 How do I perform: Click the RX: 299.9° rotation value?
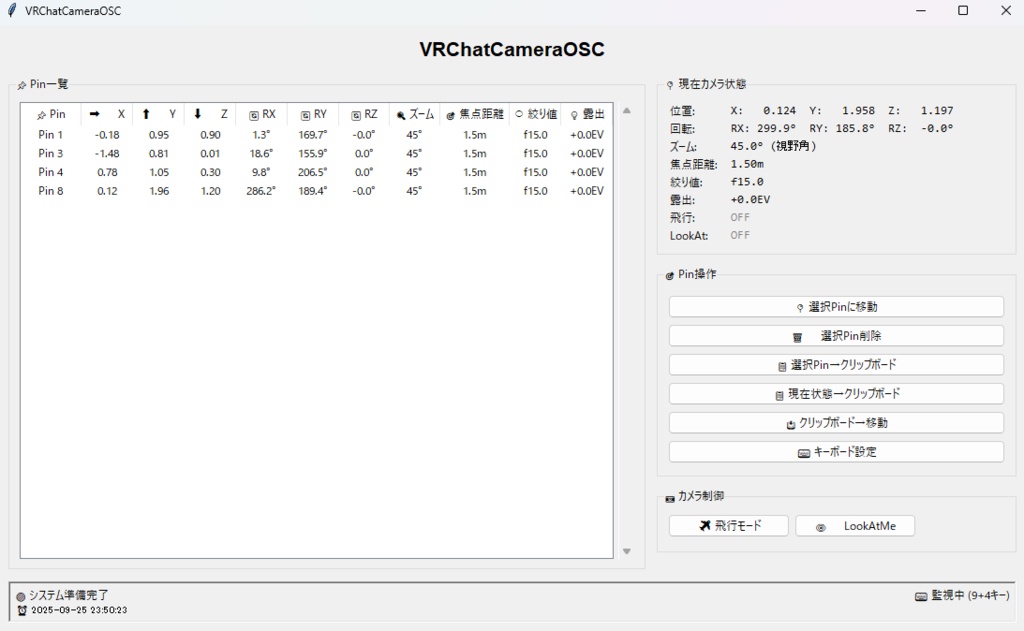[763, 129]
